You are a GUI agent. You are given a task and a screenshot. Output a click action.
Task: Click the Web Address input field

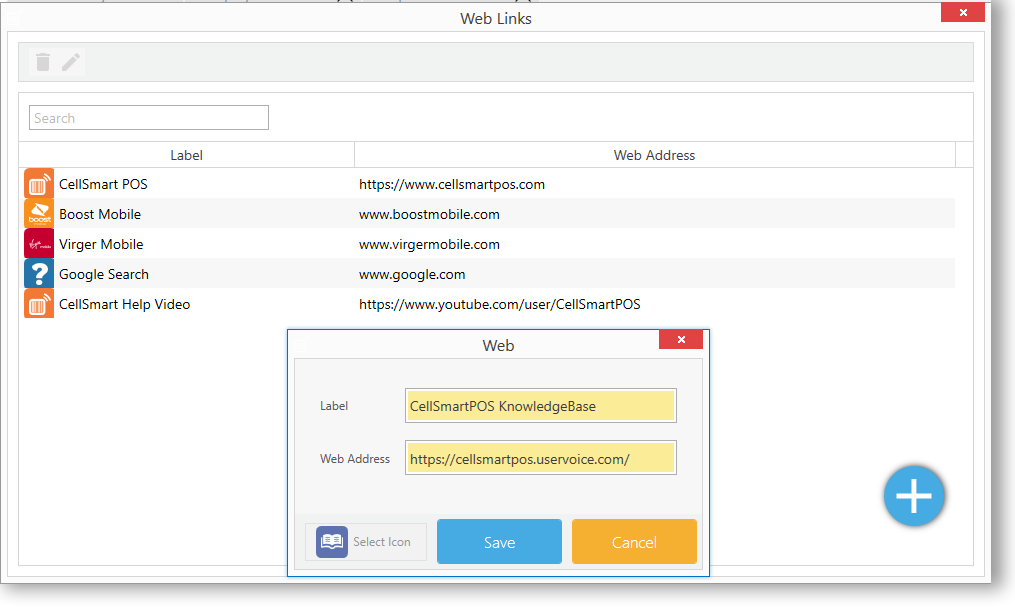(x=540, y=459)
